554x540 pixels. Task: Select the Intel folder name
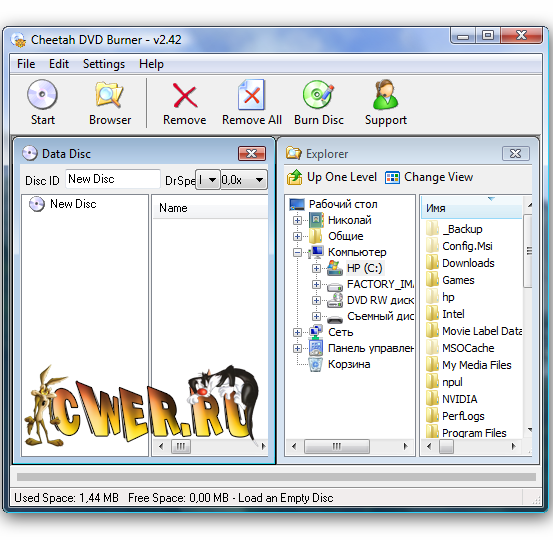(453, 314)
